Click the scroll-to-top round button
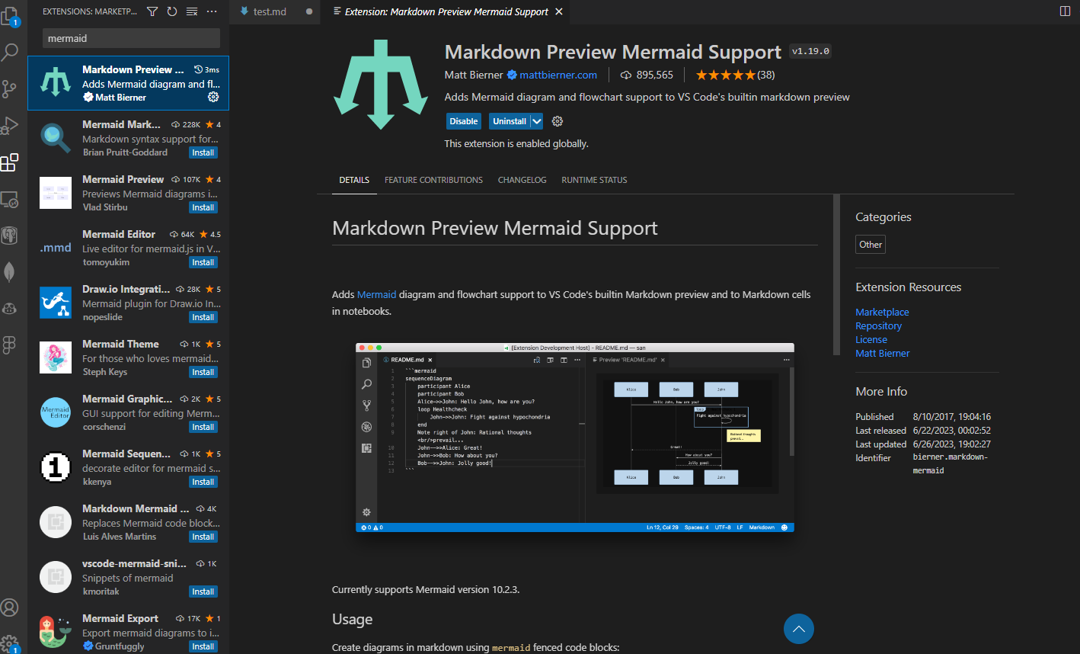The width and height of the screenshot is (1080, 654). [x=798, y=629]
